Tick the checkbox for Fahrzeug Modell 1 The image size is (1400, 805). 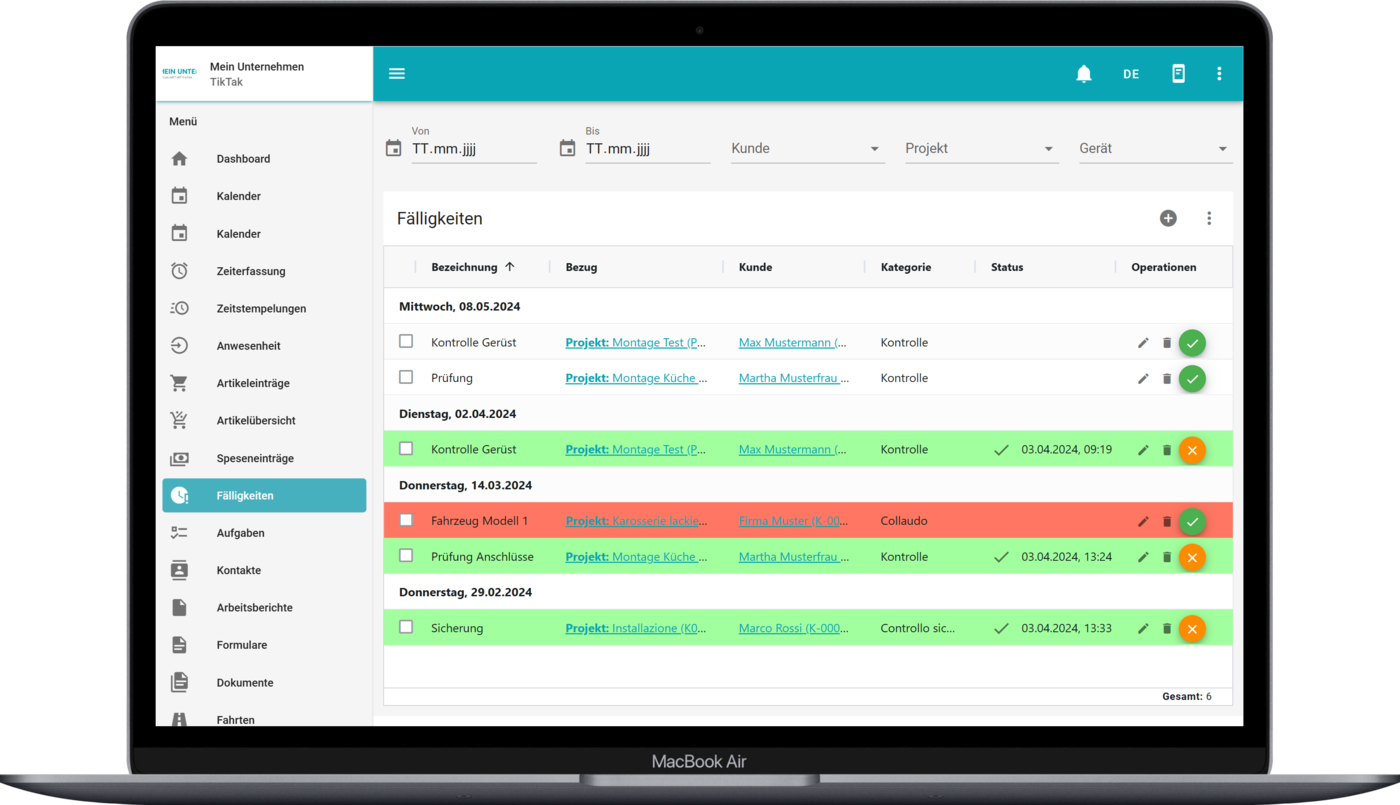(x=406, y=520)
